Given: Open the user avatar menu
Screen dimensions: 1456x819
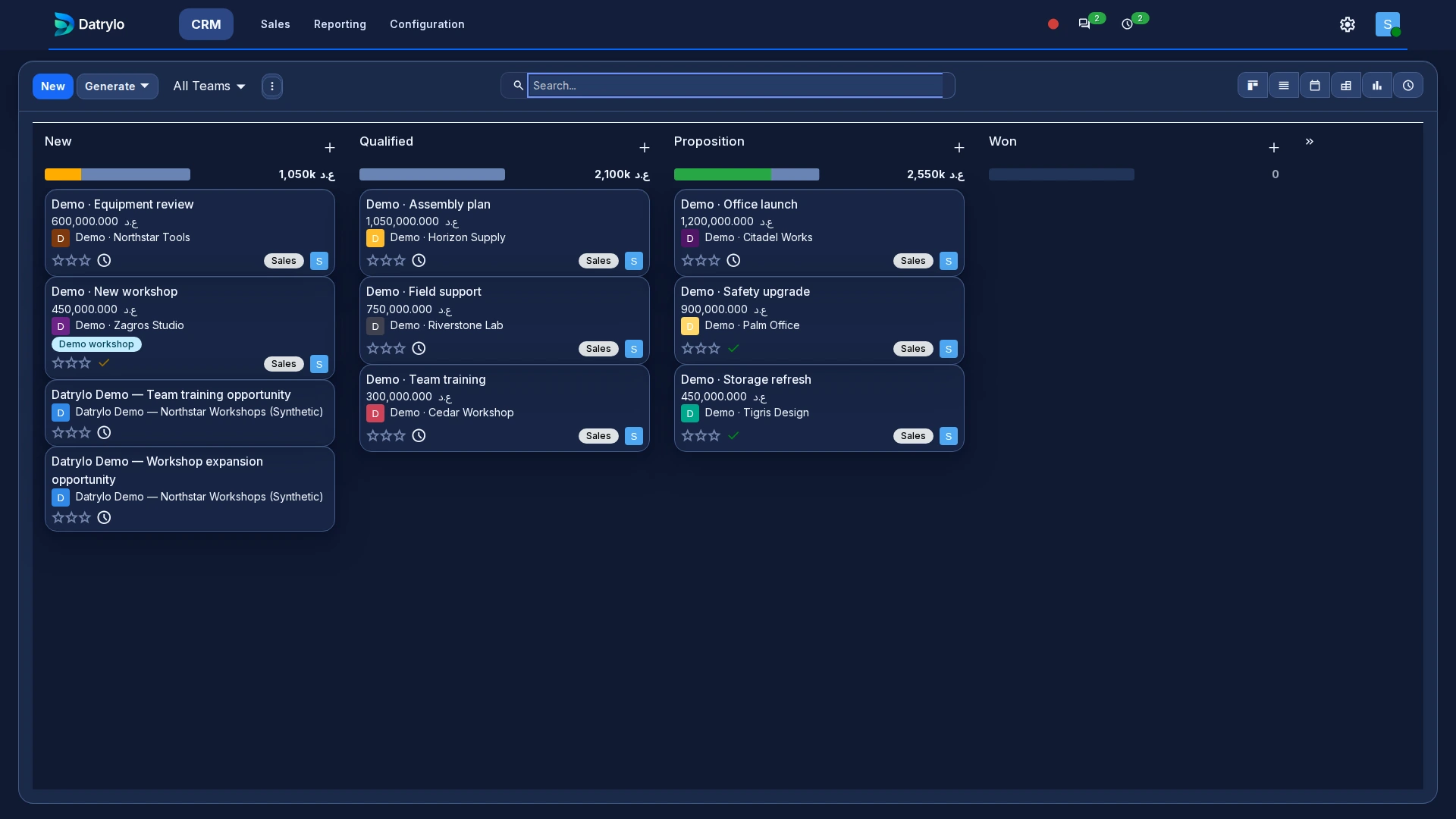Looking at the screenshot, I should tap(1388, 24).
